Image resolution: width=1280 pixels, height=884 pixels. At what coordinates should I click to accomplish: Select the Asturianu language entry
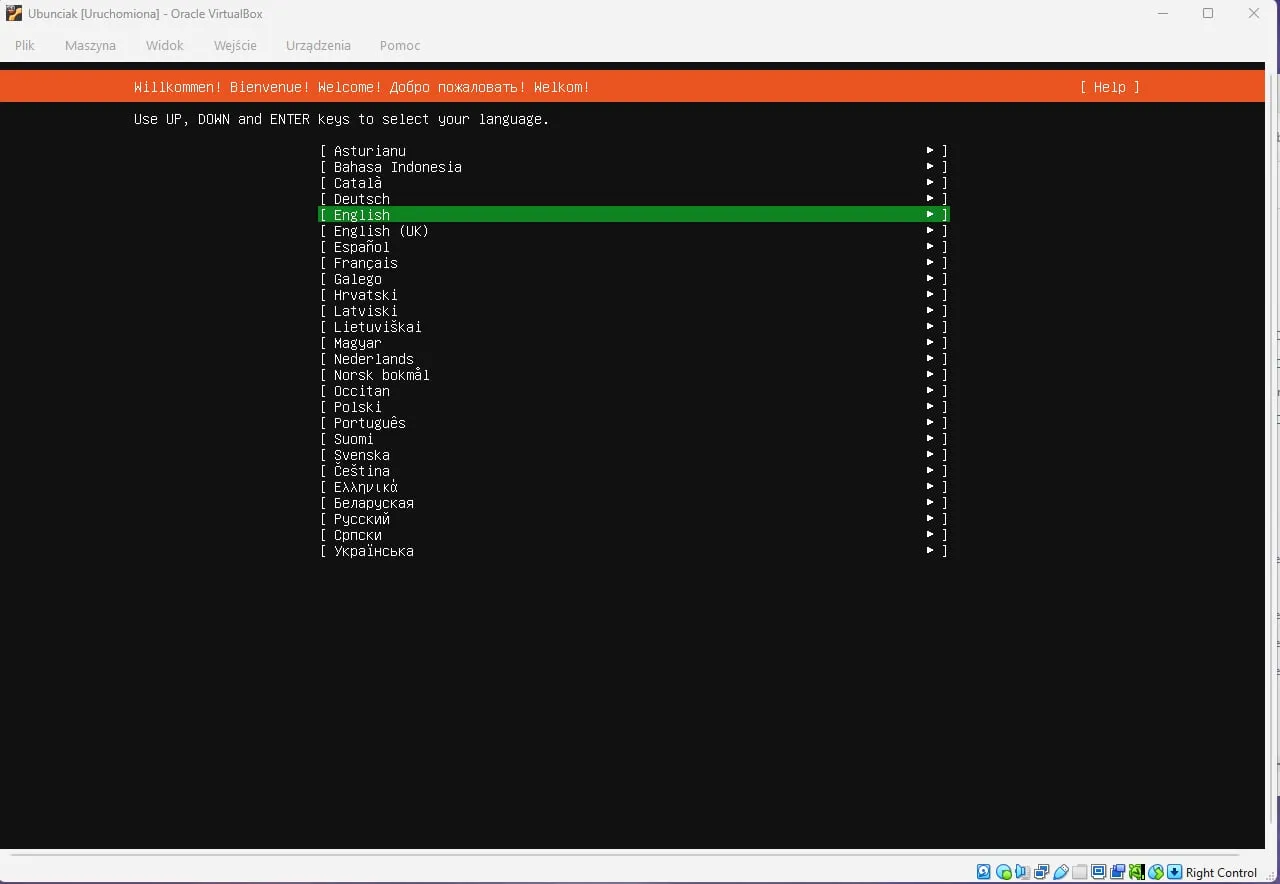(633, 151)
